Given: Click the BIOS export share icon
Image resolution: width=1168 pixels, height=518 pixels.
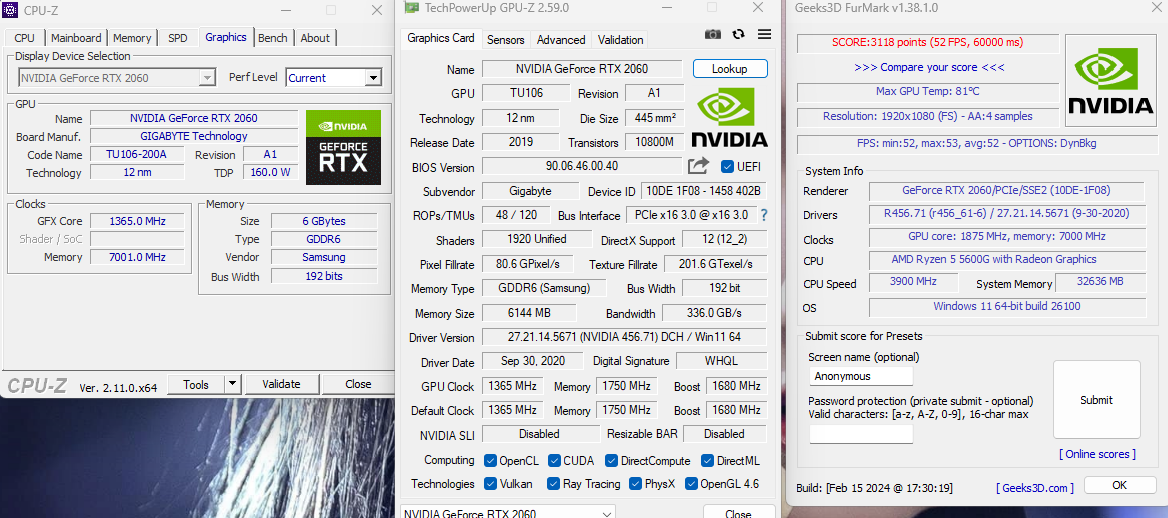Looking at the screenshot, I should pos(698,166).
